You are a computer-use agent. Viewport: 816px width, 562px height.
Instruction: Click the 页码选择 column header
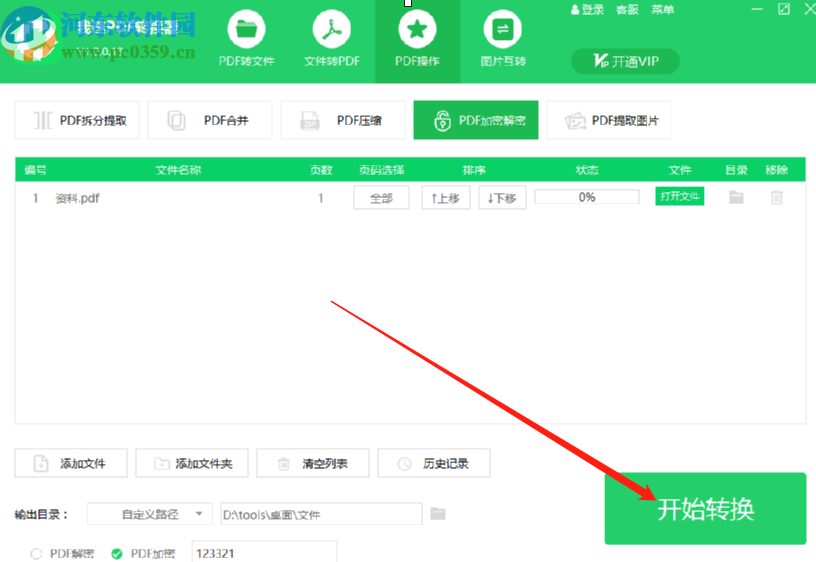[381, 170]
